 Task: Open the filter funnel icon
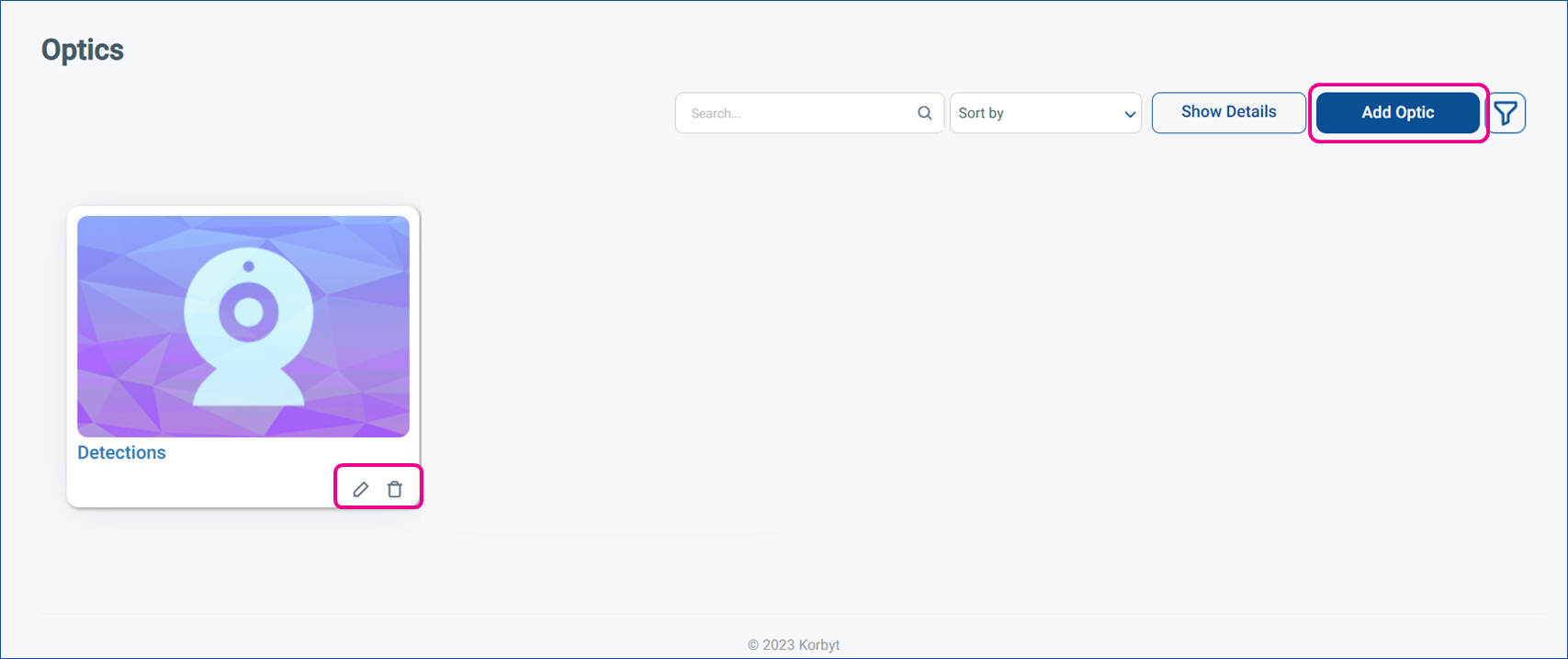pyautogui.click(x=1506, y=113)
